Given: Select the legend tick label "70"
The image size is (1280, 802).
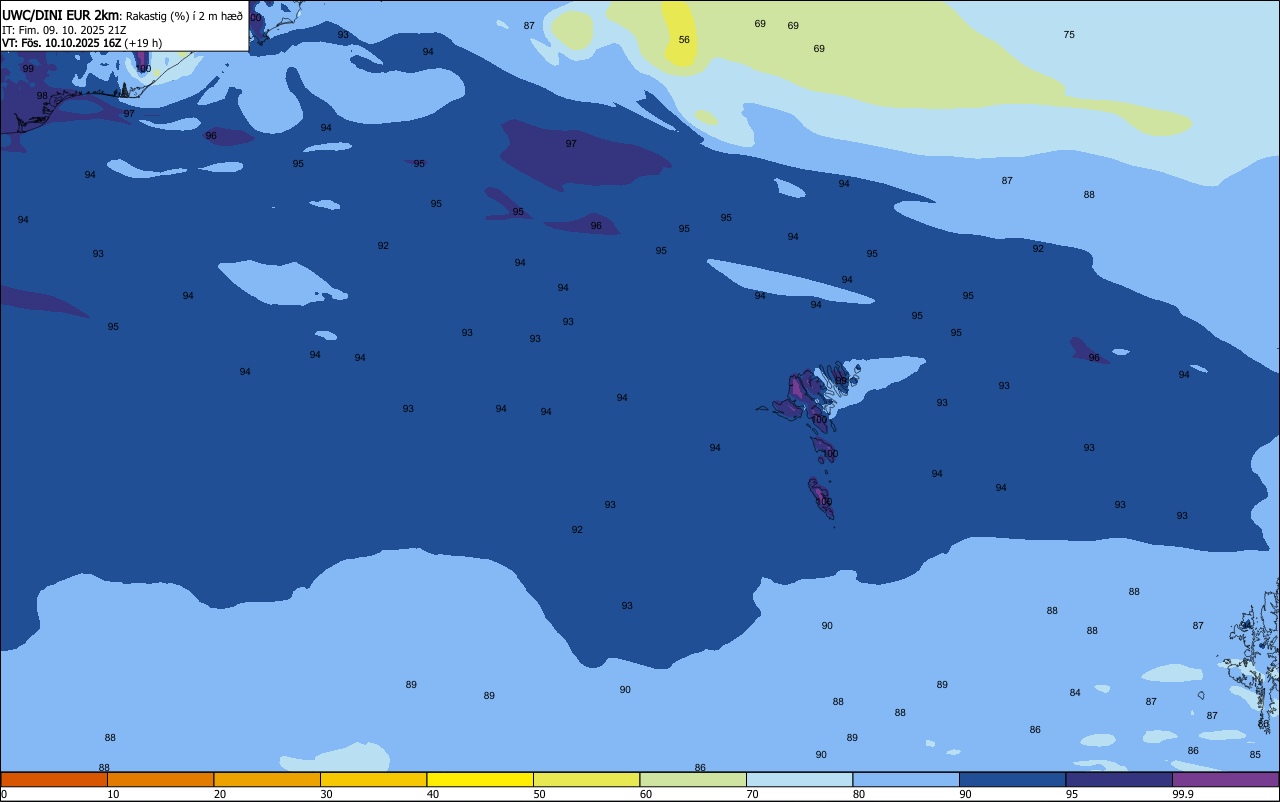Looking at the screenshot, I should [x=752, y=794].
